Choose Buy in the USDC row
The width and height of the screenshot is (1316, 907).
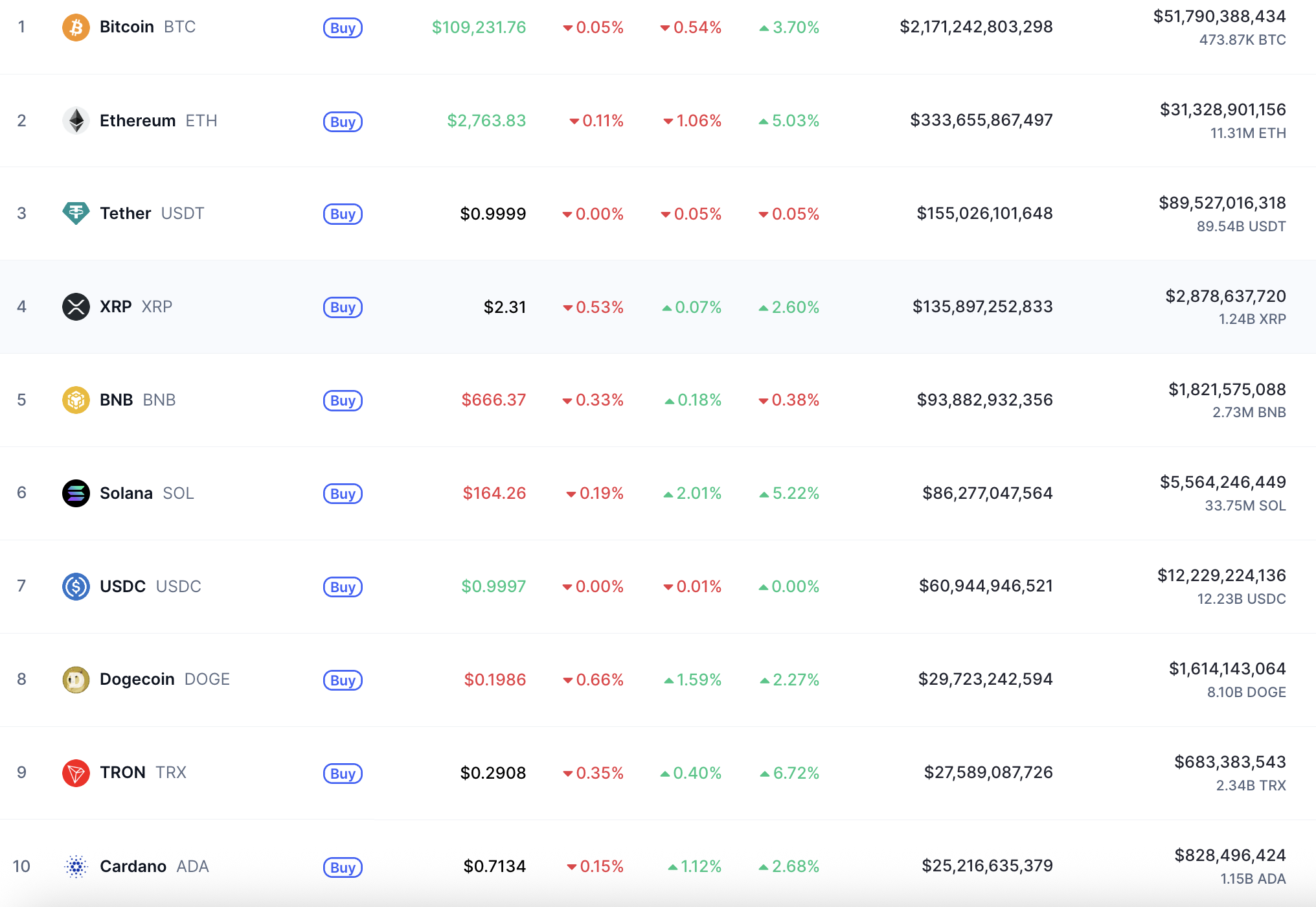(x=343, y=587)
